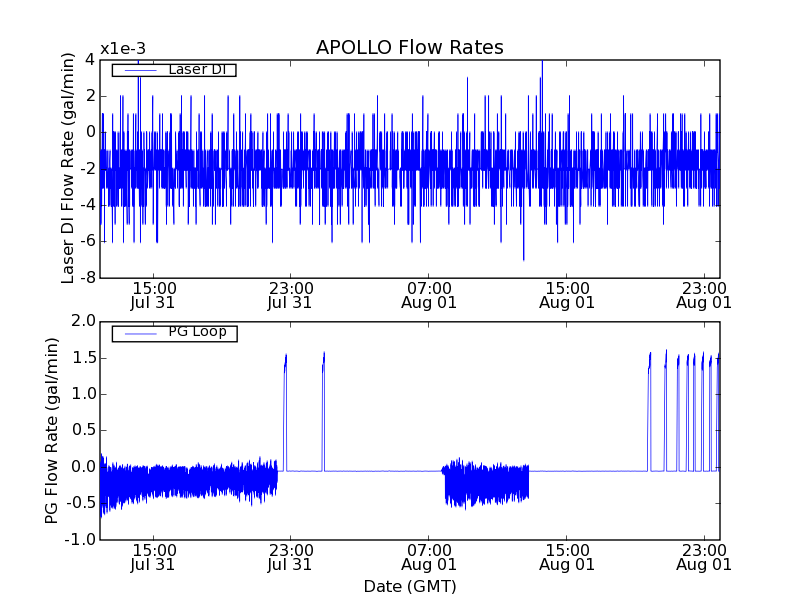Select the Laser DI legend entry
This screenshot has width=800, height=600.
click(174, 69)
